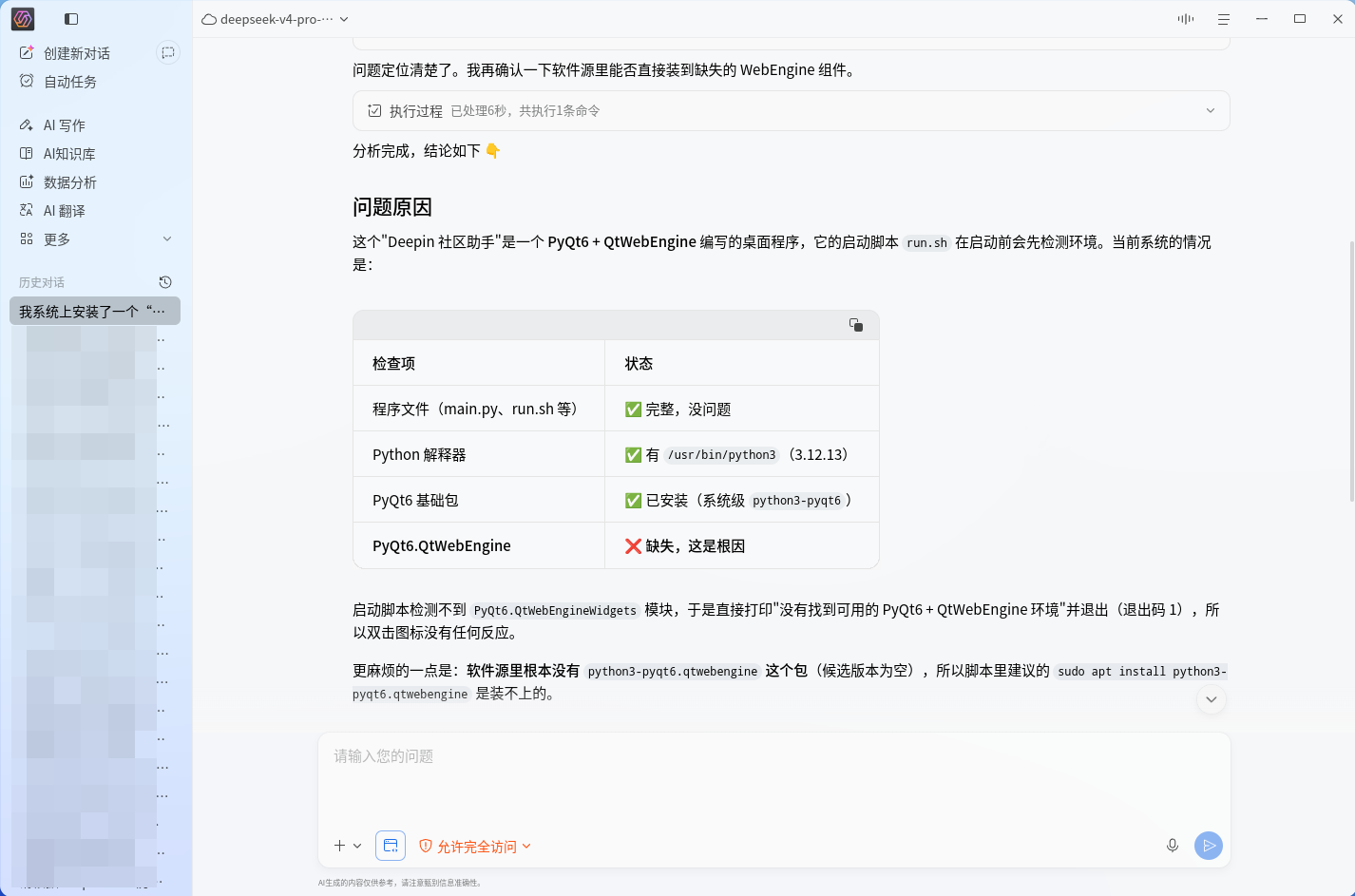
Task: Jump to bottom with round down-arrow button
Action: pos(1211,699)
